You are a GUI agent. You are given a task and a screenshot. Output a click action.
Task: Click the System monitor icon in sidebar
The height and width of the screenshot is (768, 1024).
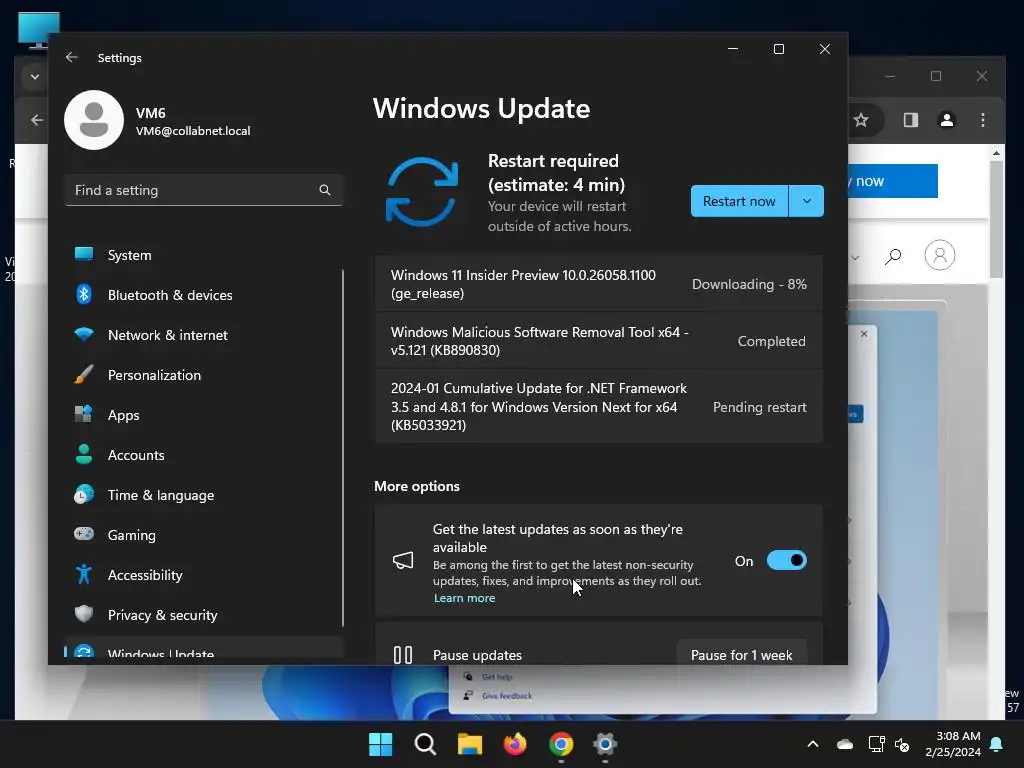[84, 254]
